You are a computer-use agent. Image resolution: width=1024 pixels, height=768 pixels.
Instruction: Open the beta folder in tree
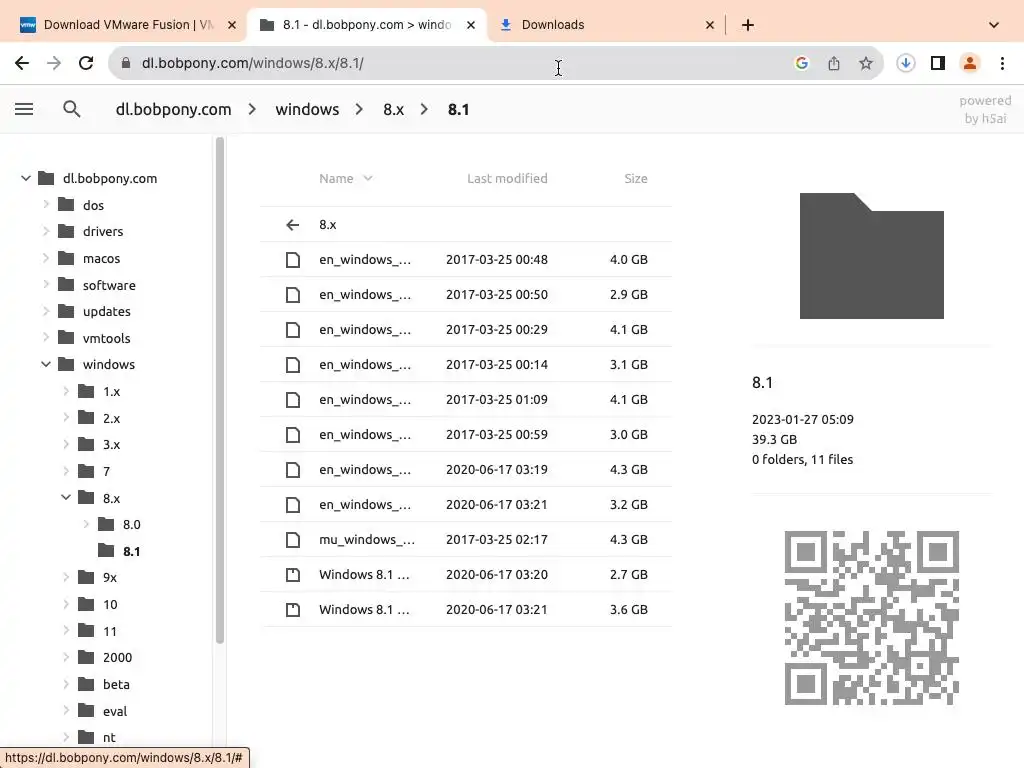pos(116,684)
